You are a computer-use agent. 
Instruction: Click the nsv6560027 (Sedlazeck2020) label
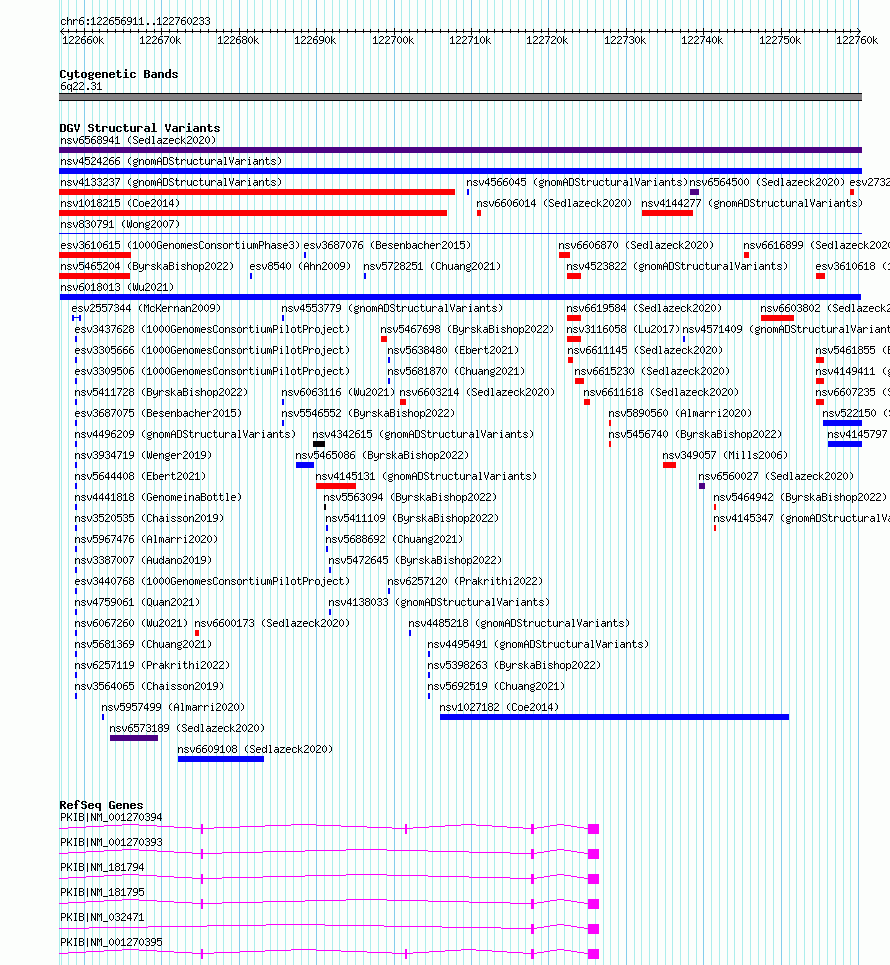tap(776, 476)
